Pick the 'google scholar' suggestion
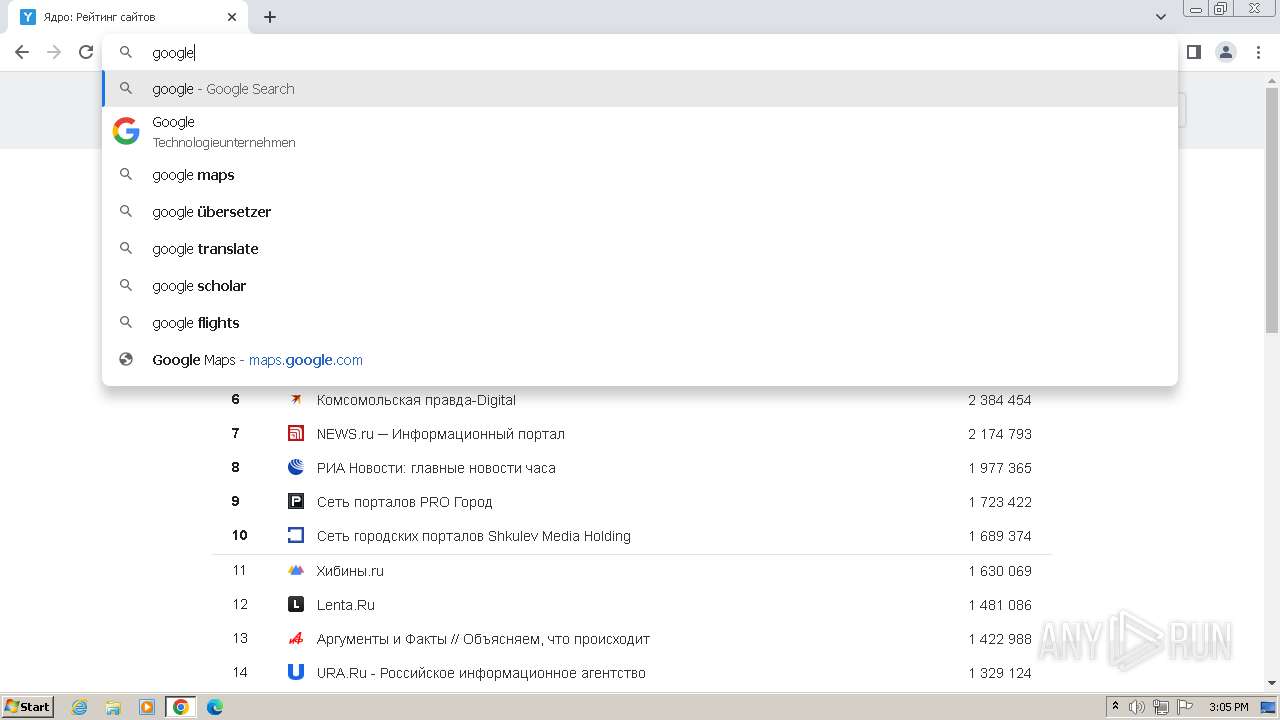This screenshot has height=720, width=1280. 640,286
